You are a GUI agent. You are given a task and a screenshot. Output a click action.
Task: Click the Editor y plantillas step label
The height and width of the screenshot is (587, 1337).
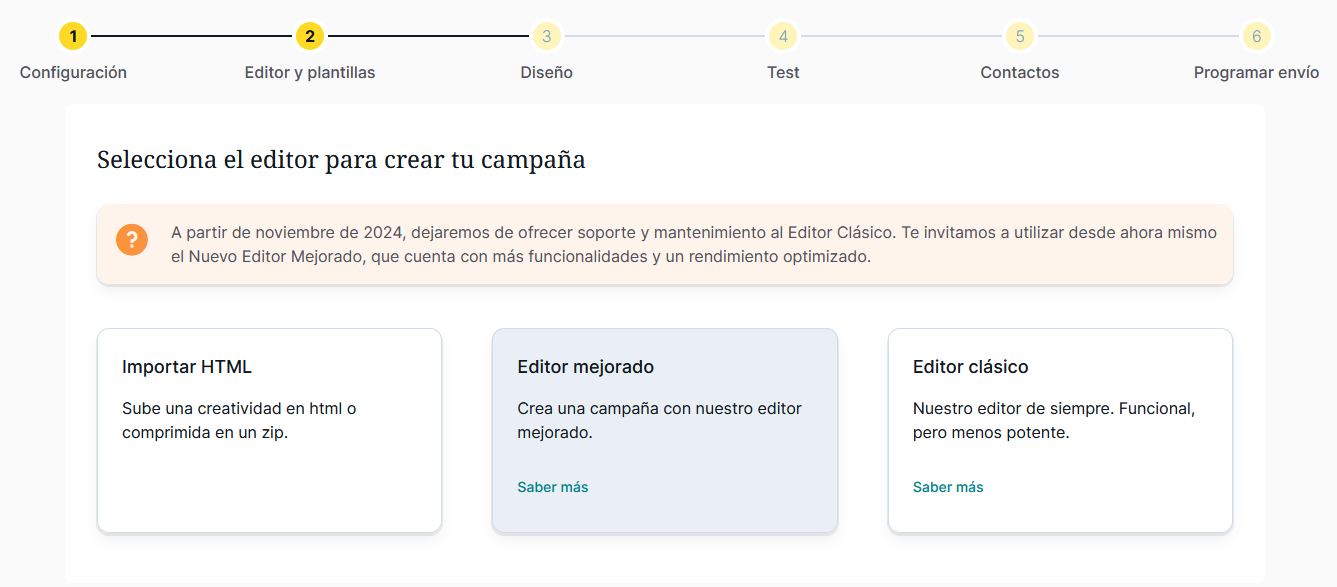(x=310, y=72)
